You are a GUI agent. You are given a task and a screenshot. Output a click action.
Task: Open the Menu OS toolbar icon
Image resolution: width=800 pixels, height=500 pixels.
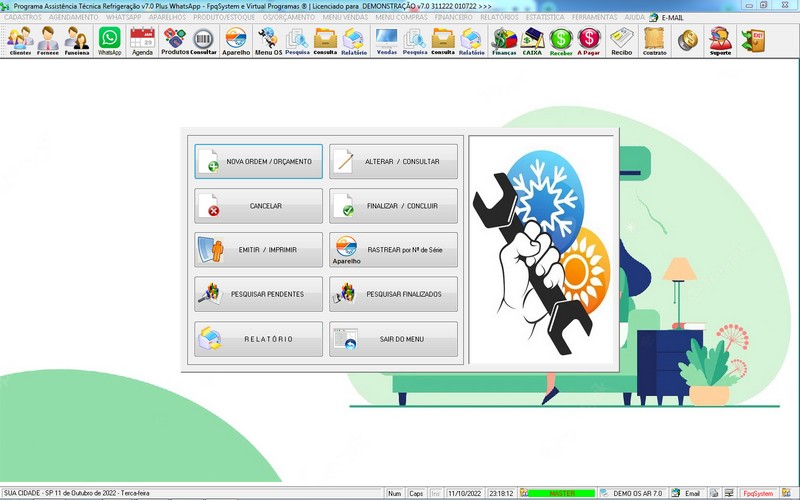(x=268, y=41)
